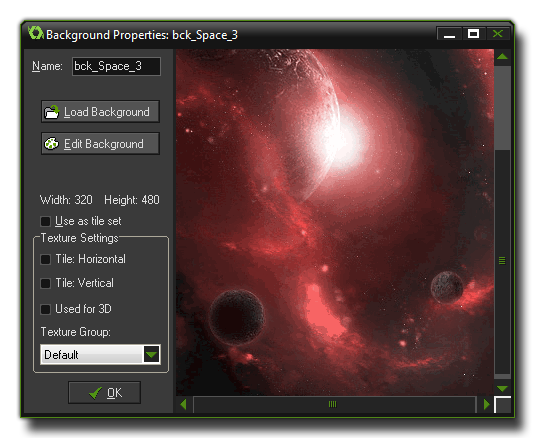Enable the Use as tile set checkbox
Viewport: 535px width, 438px height.
pos(45,221)
